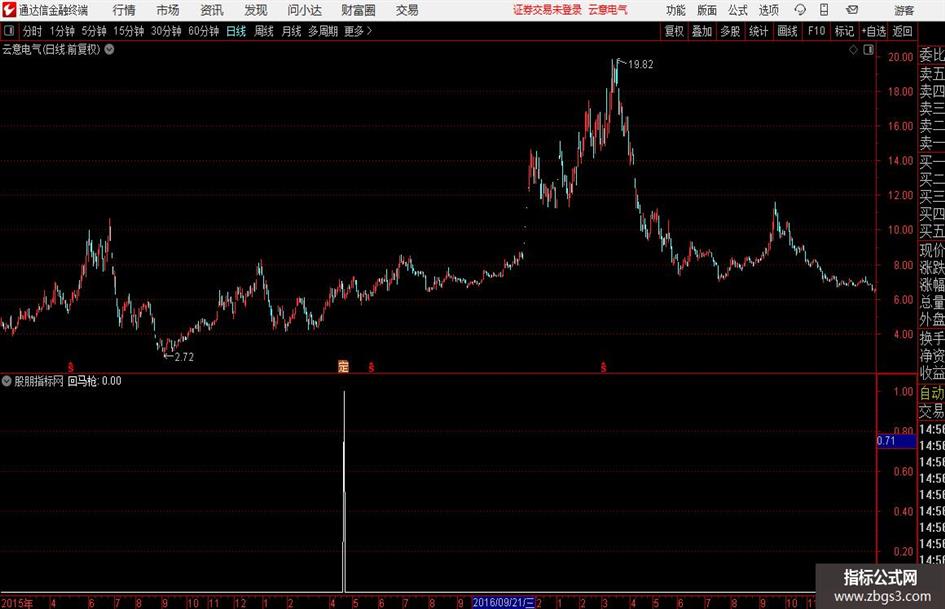Switch to 分时 chart tab
Viewport: 945px width, 609px height.
pos(33,31)
